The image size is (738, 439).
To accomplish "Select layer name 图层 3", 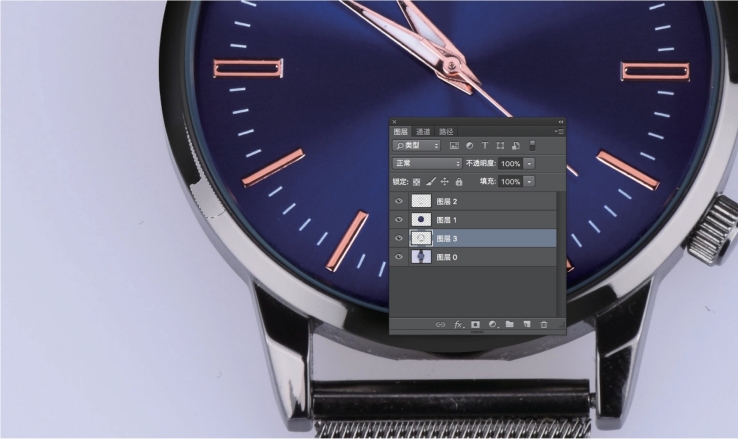I will 447,239.
